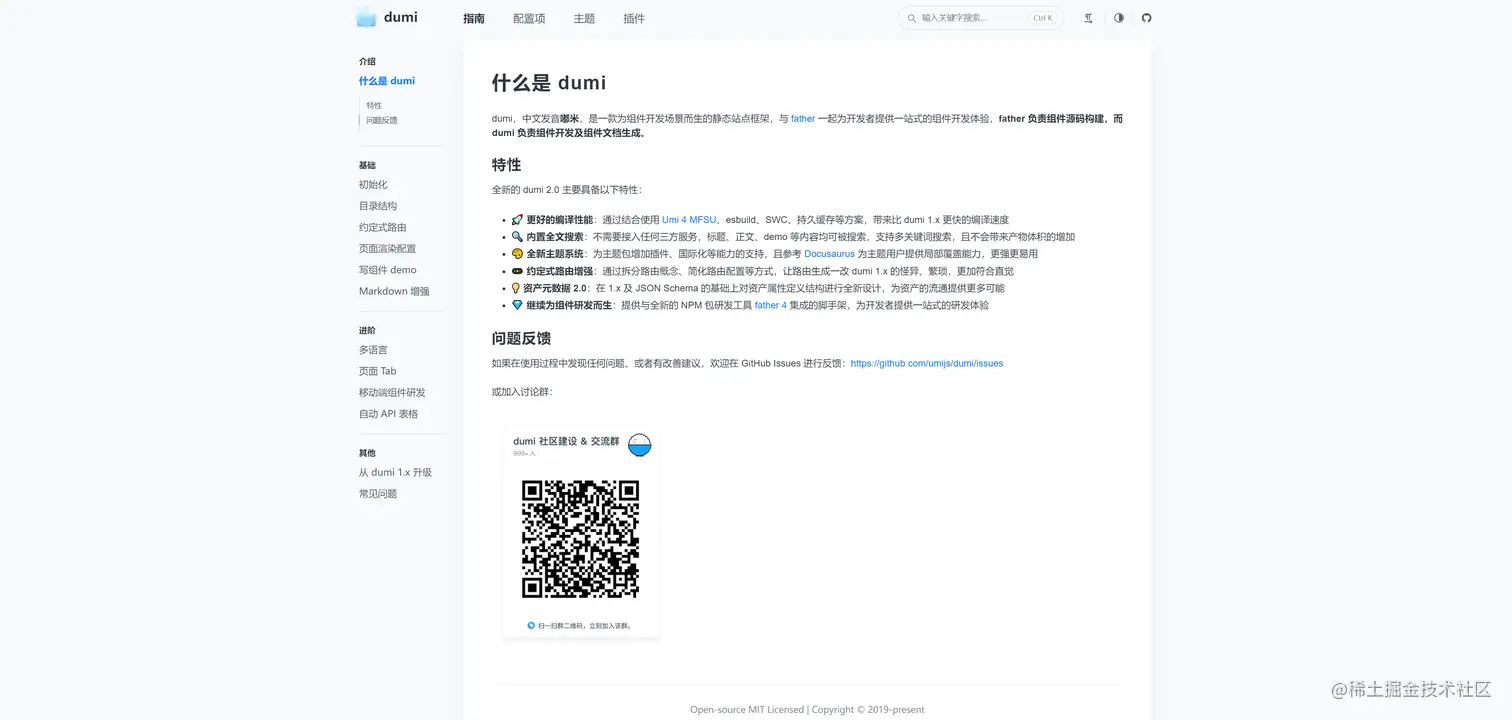Open the Markdown 增强 sidebar page
Screen dimensions: 1512x720
pyautogui.click(x=394, y=291)
